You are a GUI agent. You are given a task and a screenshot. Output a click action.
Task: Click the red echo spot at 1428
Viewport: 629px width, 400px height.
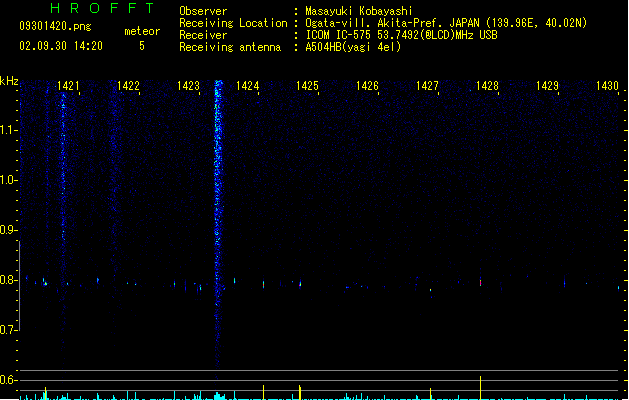pos(480,282)
